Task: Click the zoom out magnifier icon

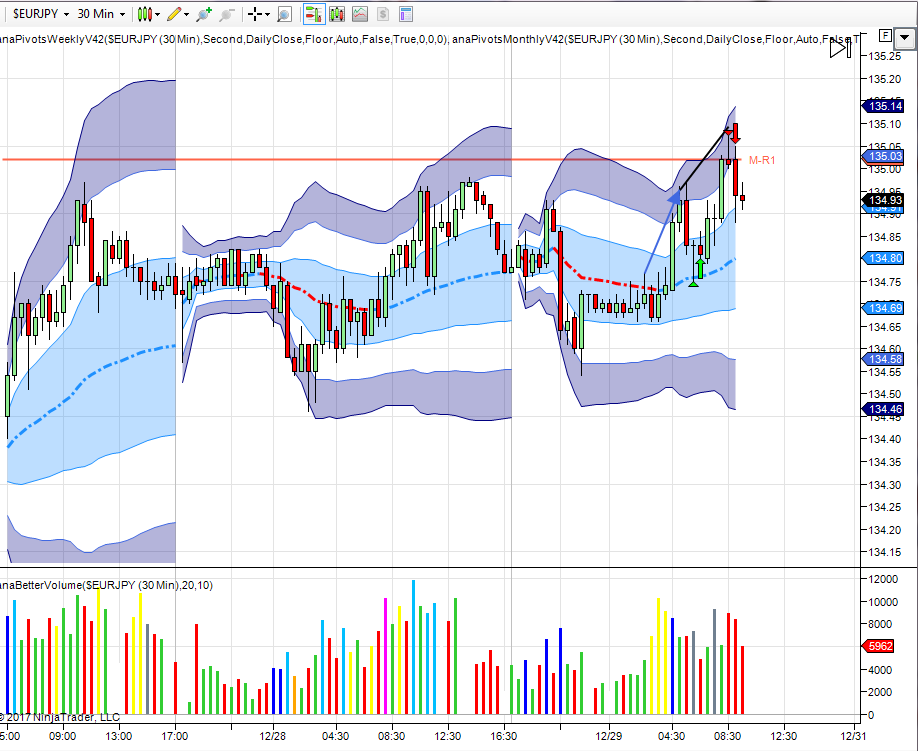Action: click(x=227, y=14)
